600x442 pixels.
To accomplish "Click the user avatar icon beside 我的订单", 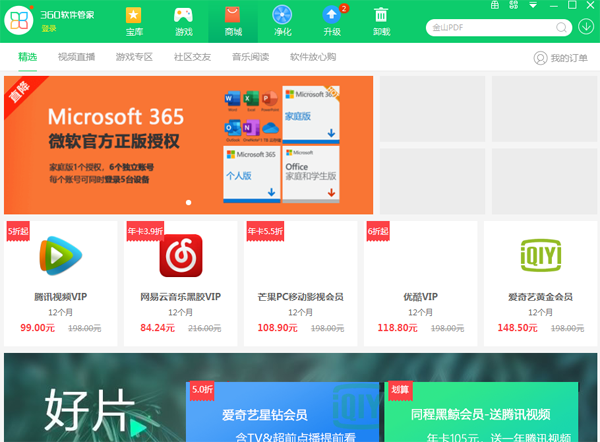I will [540, 58].
